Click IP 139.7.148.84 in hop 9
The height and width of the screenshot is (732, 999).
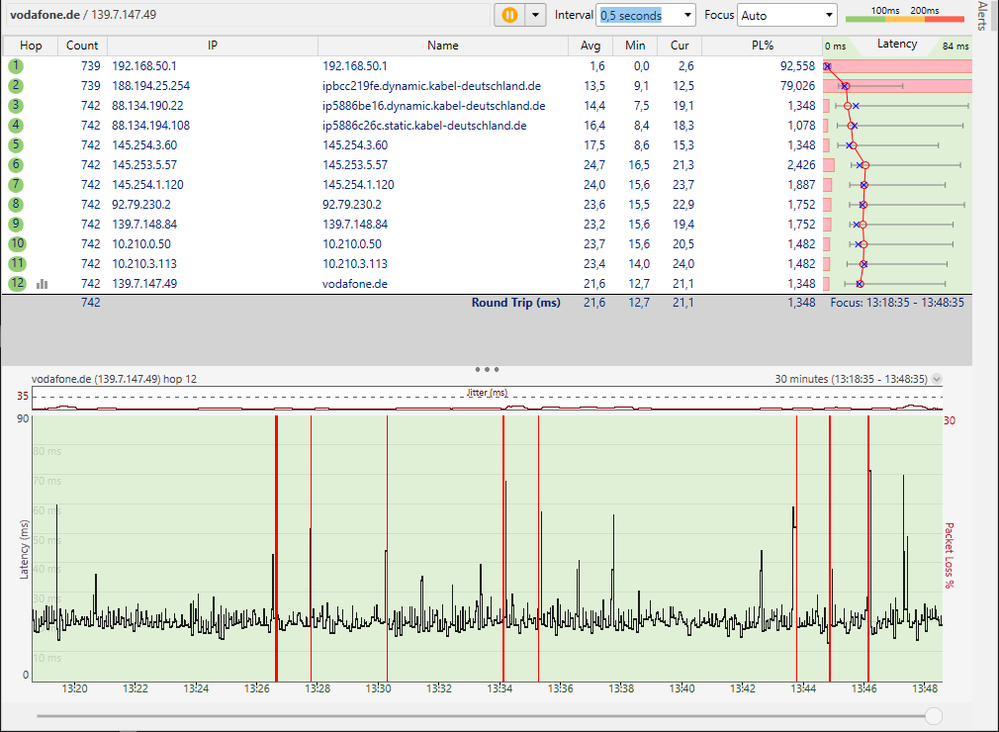click(144, 224)
